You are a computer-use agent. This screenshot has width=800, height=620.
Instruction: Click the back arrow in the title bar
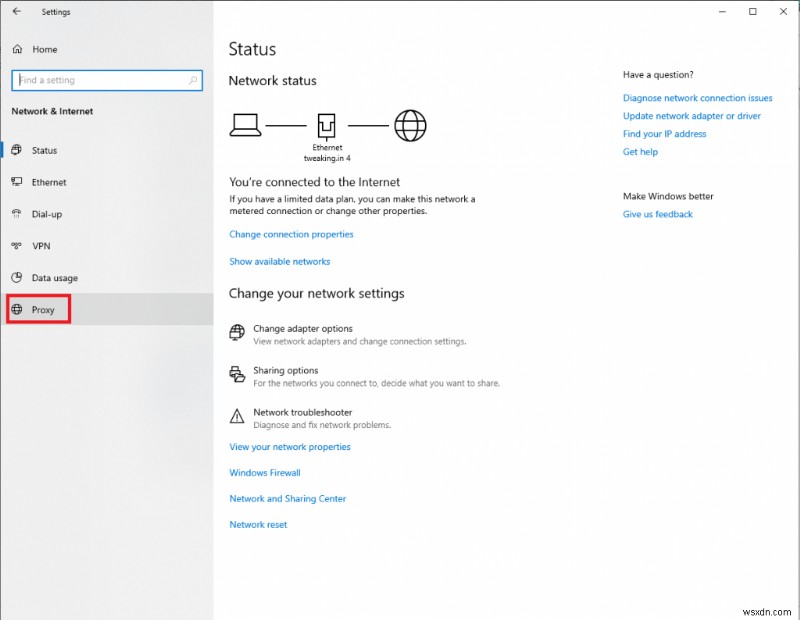(15, 11)
